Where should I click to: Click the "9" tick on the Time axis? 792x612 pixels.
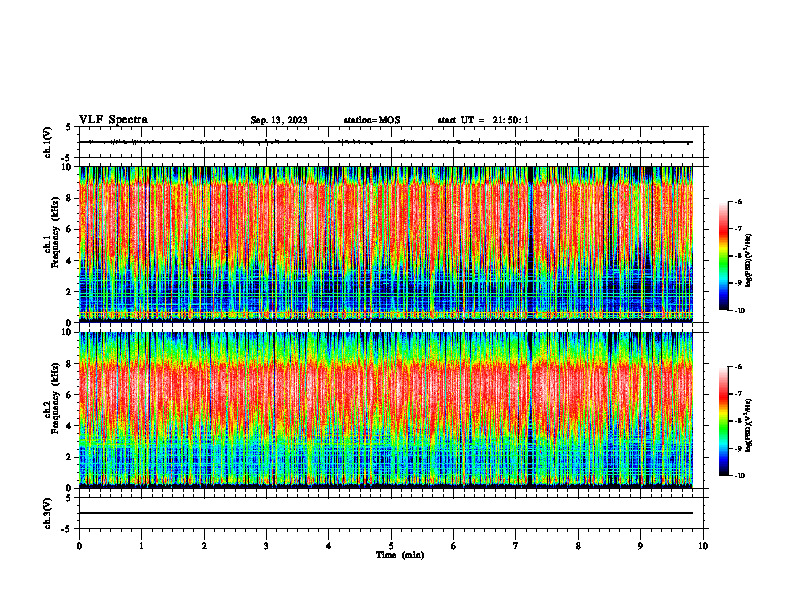coord(640,546)
